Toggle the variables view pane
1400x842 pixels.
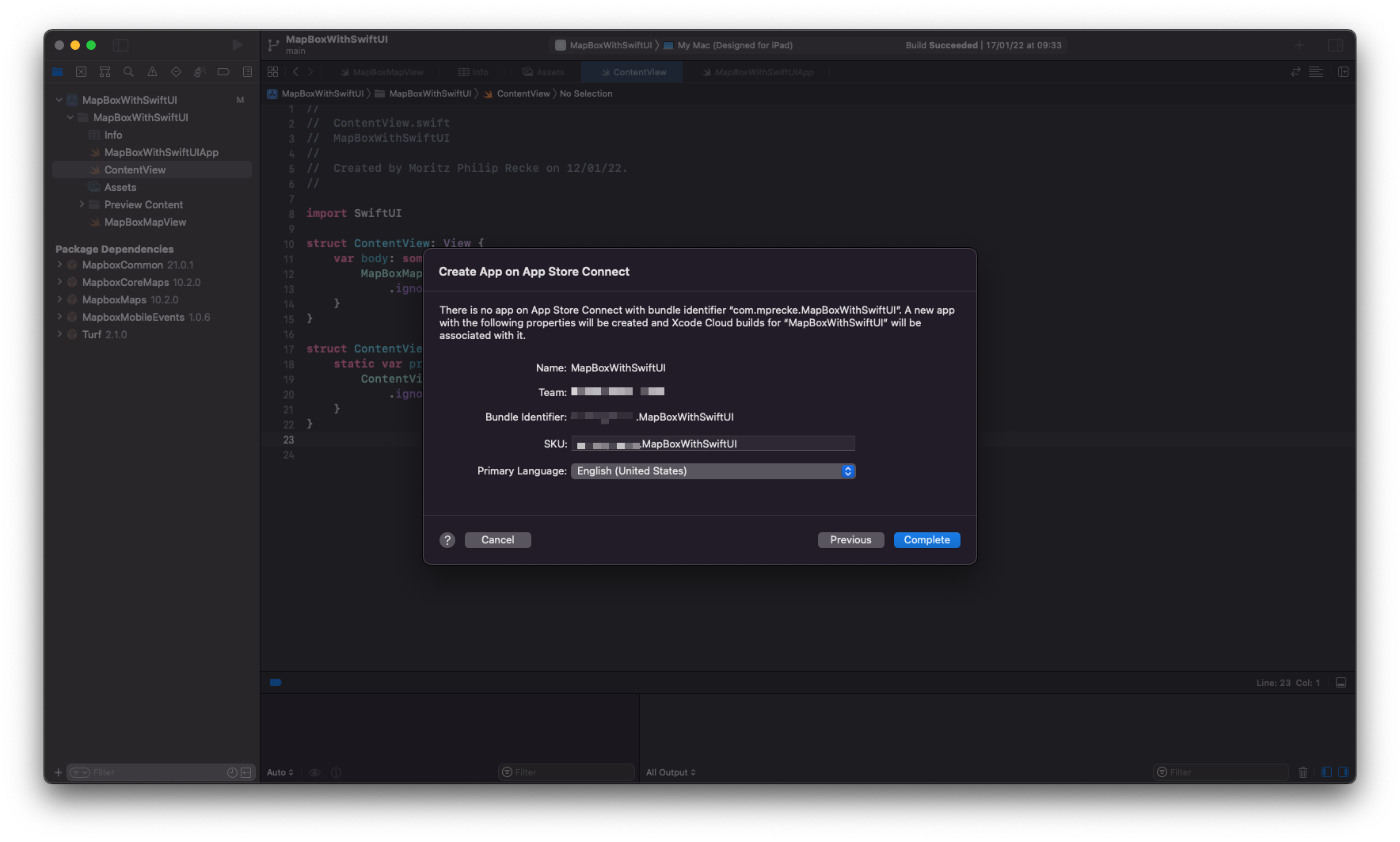(x=1326, y=772)
